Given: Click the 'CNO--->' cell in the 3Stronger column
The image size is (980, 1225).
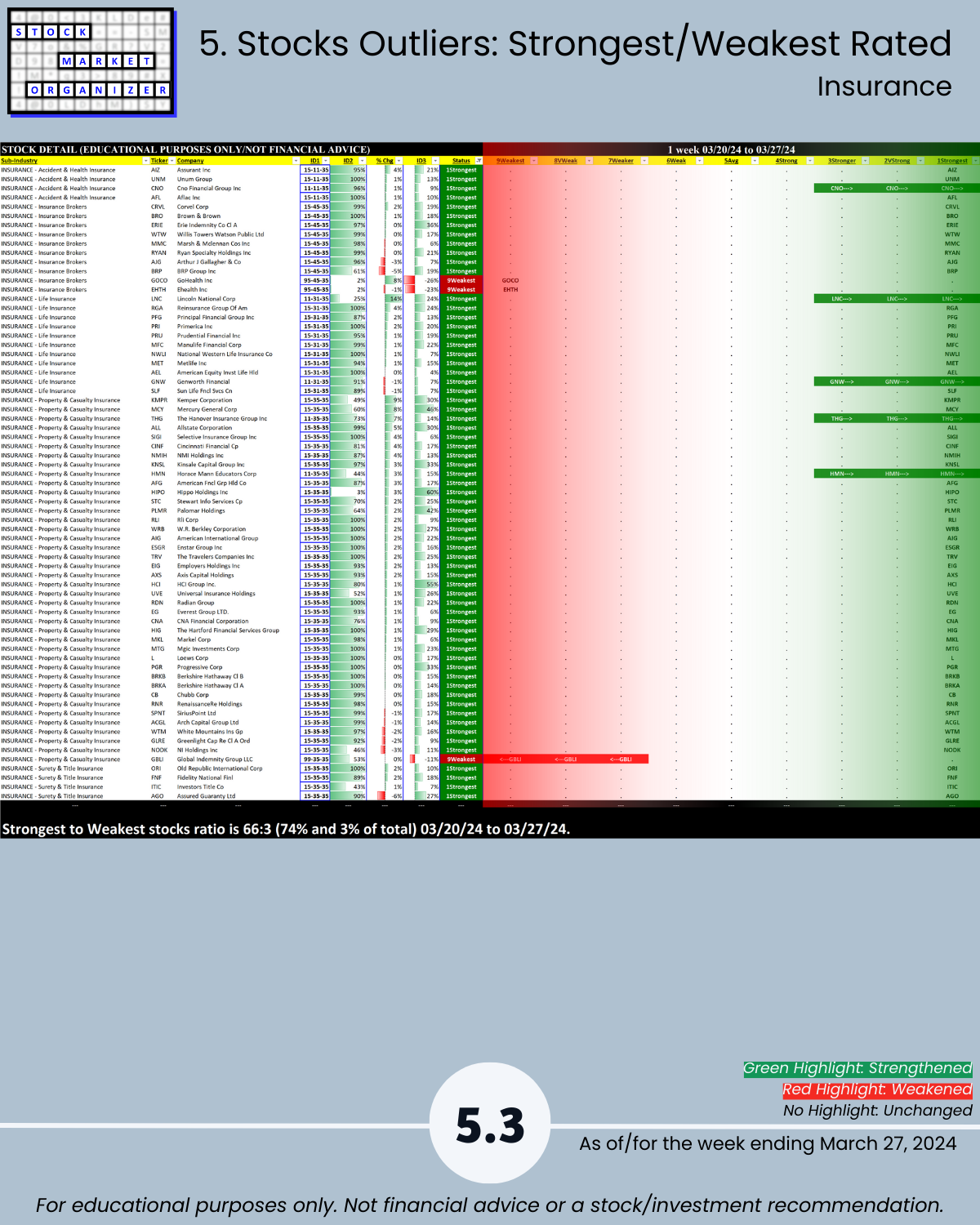Looking at the screenshot, I should click(841, 188).
